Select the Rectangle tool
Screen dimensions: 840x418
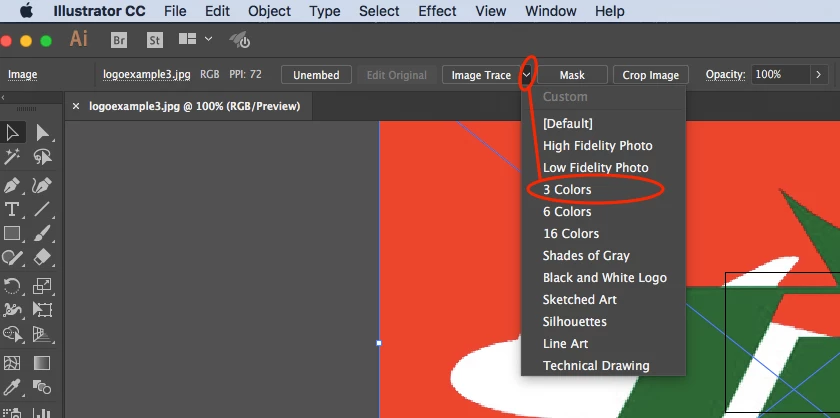click(x=12, y=233)
